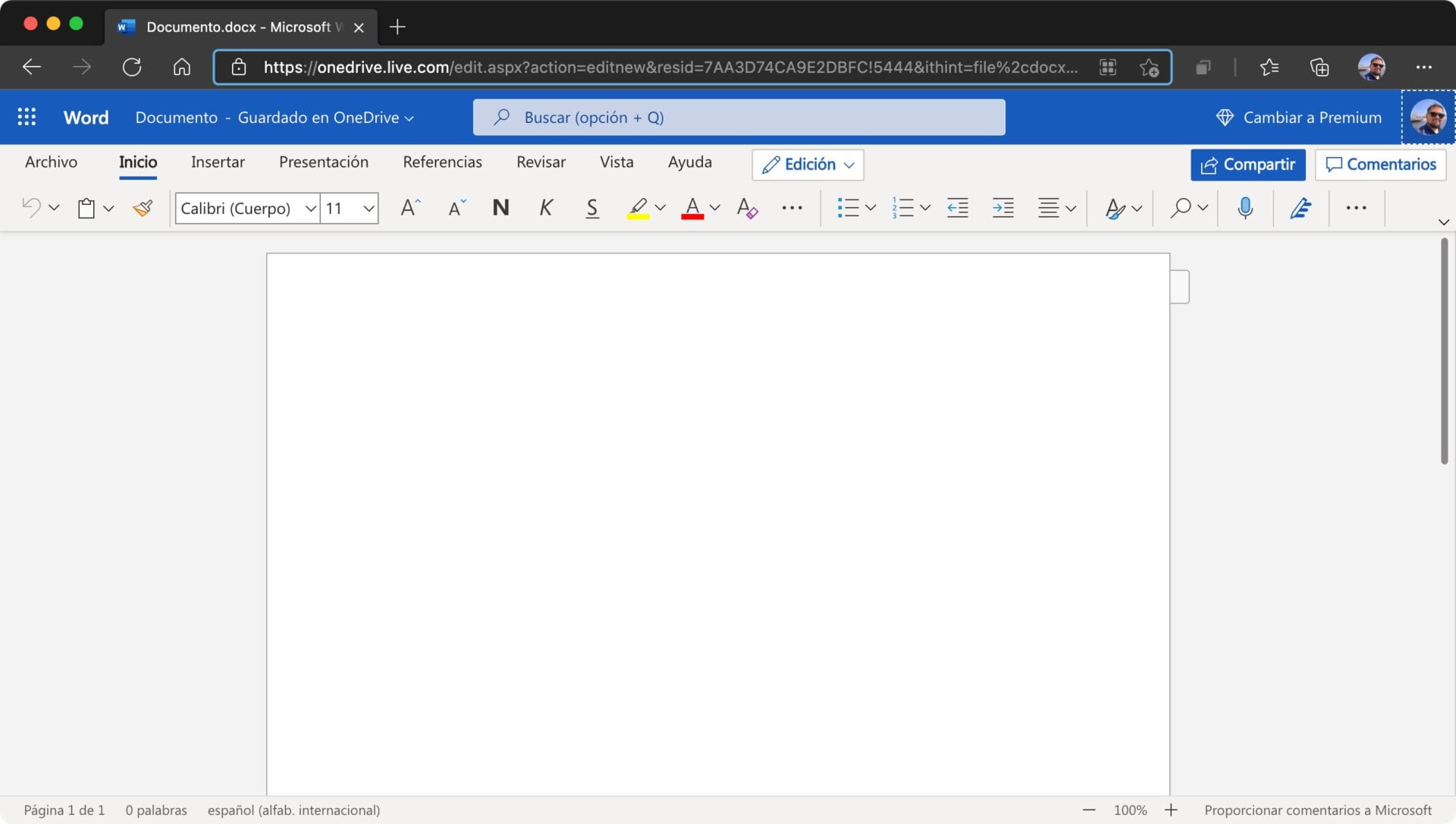Screen dimensions: 1456x824
Task: Open the Comentarios pane
Action: (x=1380, y=165)
